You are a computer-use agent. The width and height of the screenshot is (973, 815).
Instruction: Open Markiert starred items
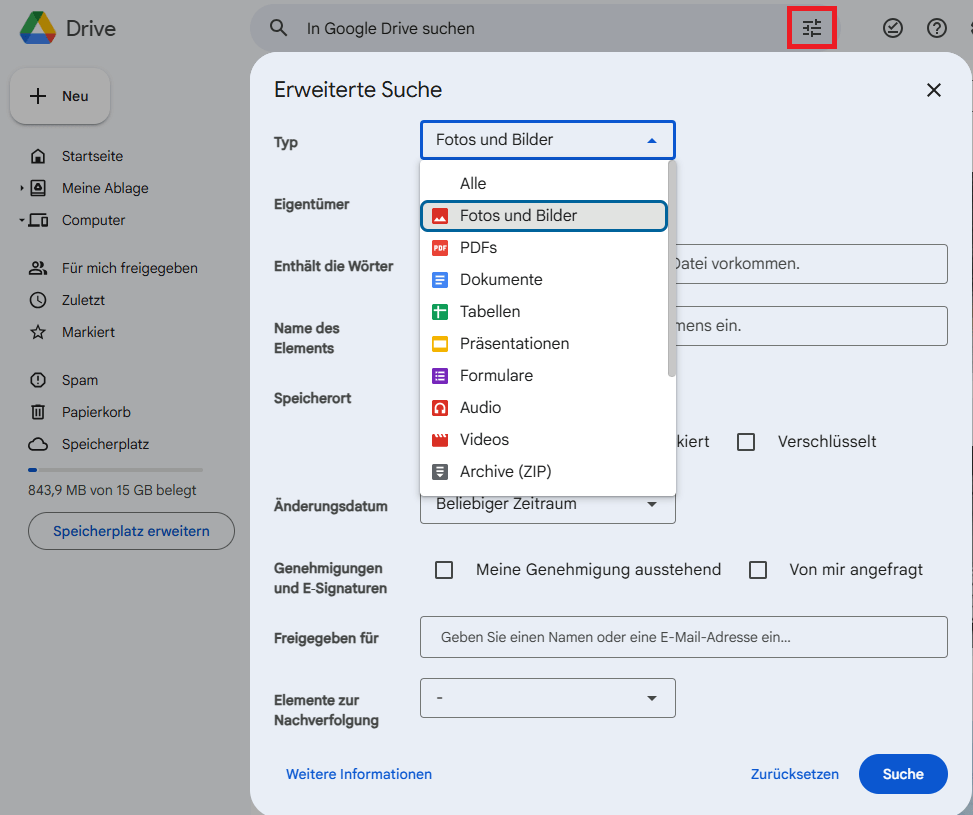88,332
